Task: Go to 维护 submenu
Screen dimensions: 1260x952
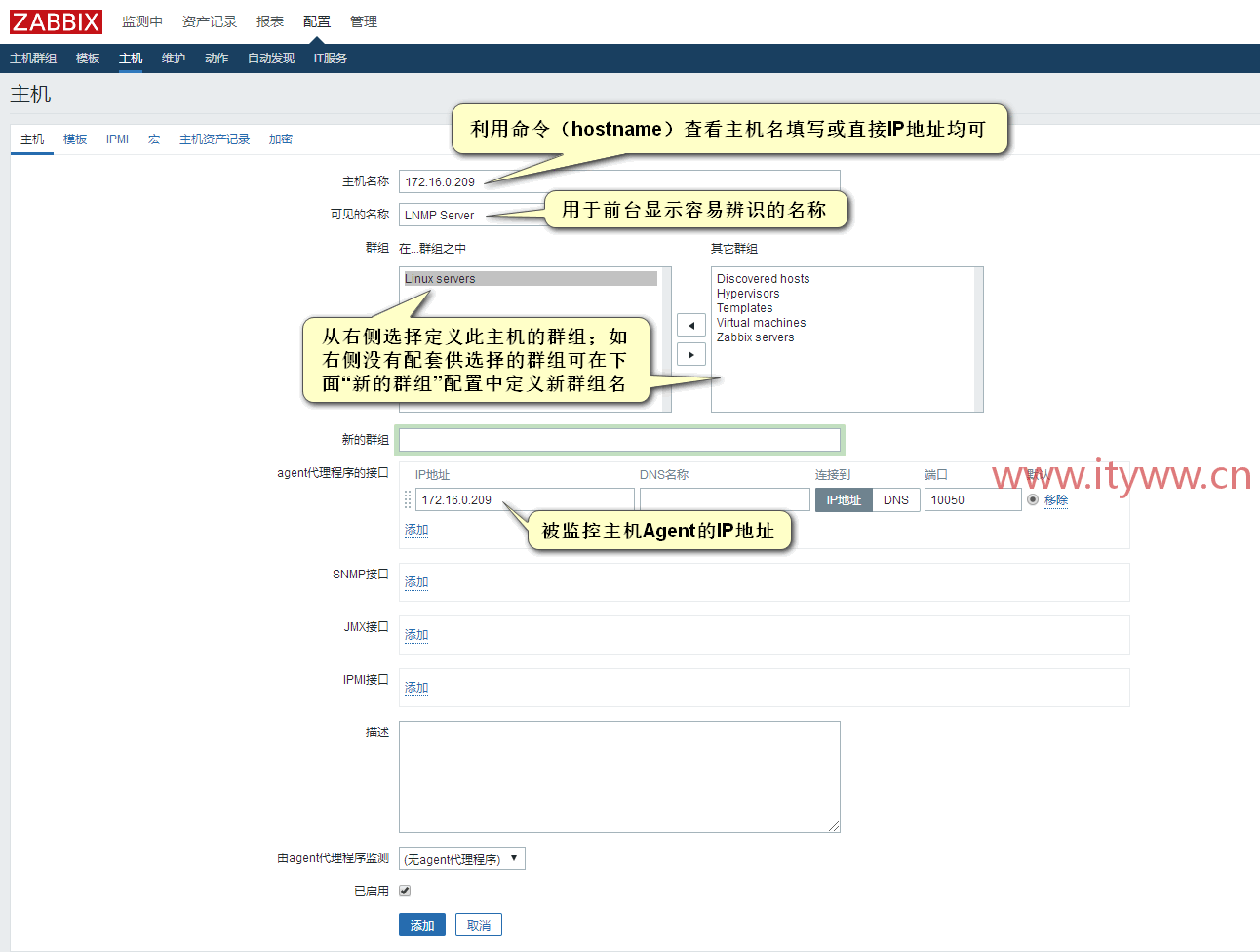Action: [174, 59]
